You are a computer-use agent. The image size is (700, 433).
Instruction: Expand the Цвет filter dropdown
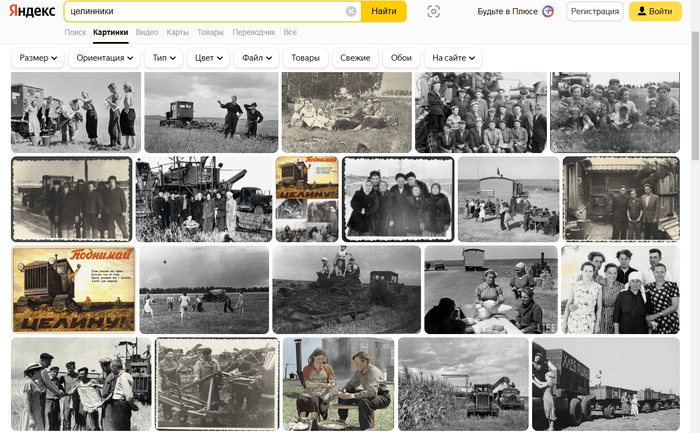coord(210,58)
